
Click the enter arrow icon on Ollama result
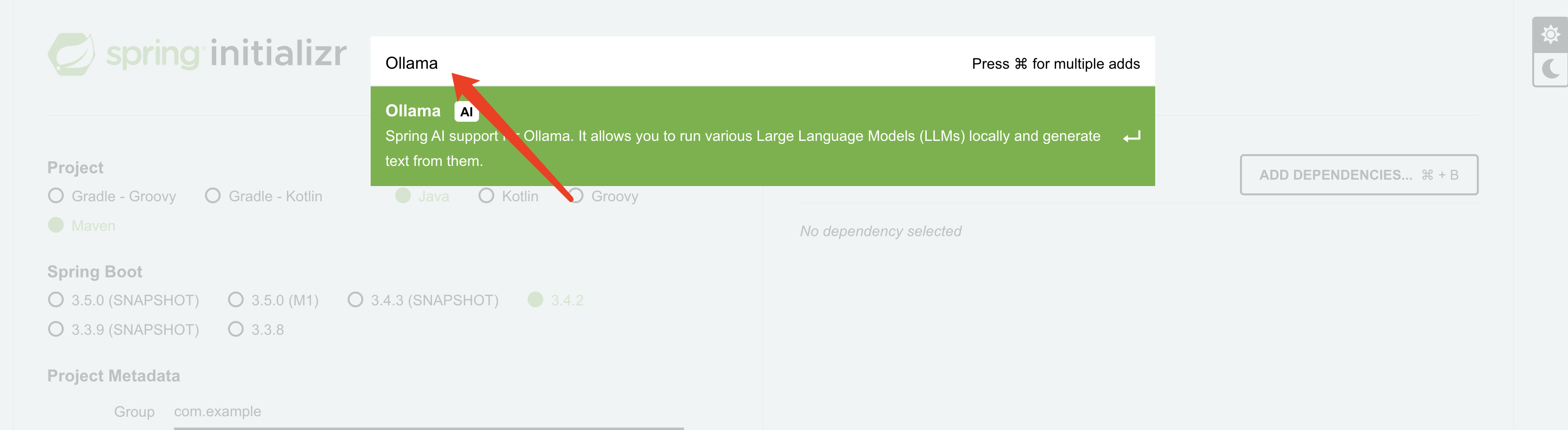tap(1132, 136)
